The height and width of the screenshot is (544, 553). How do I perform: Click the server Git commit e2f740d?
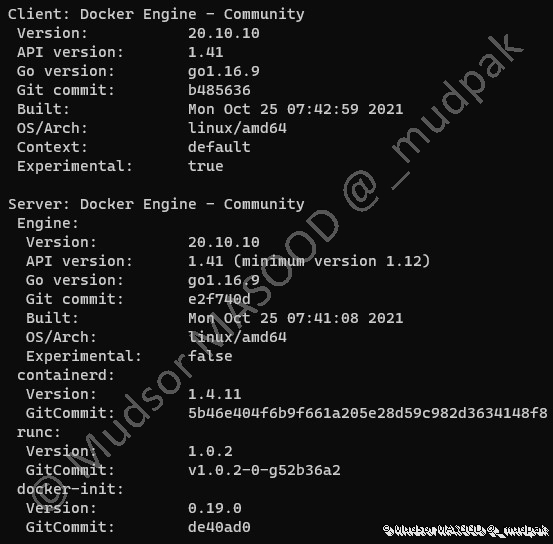pos(219,299)
